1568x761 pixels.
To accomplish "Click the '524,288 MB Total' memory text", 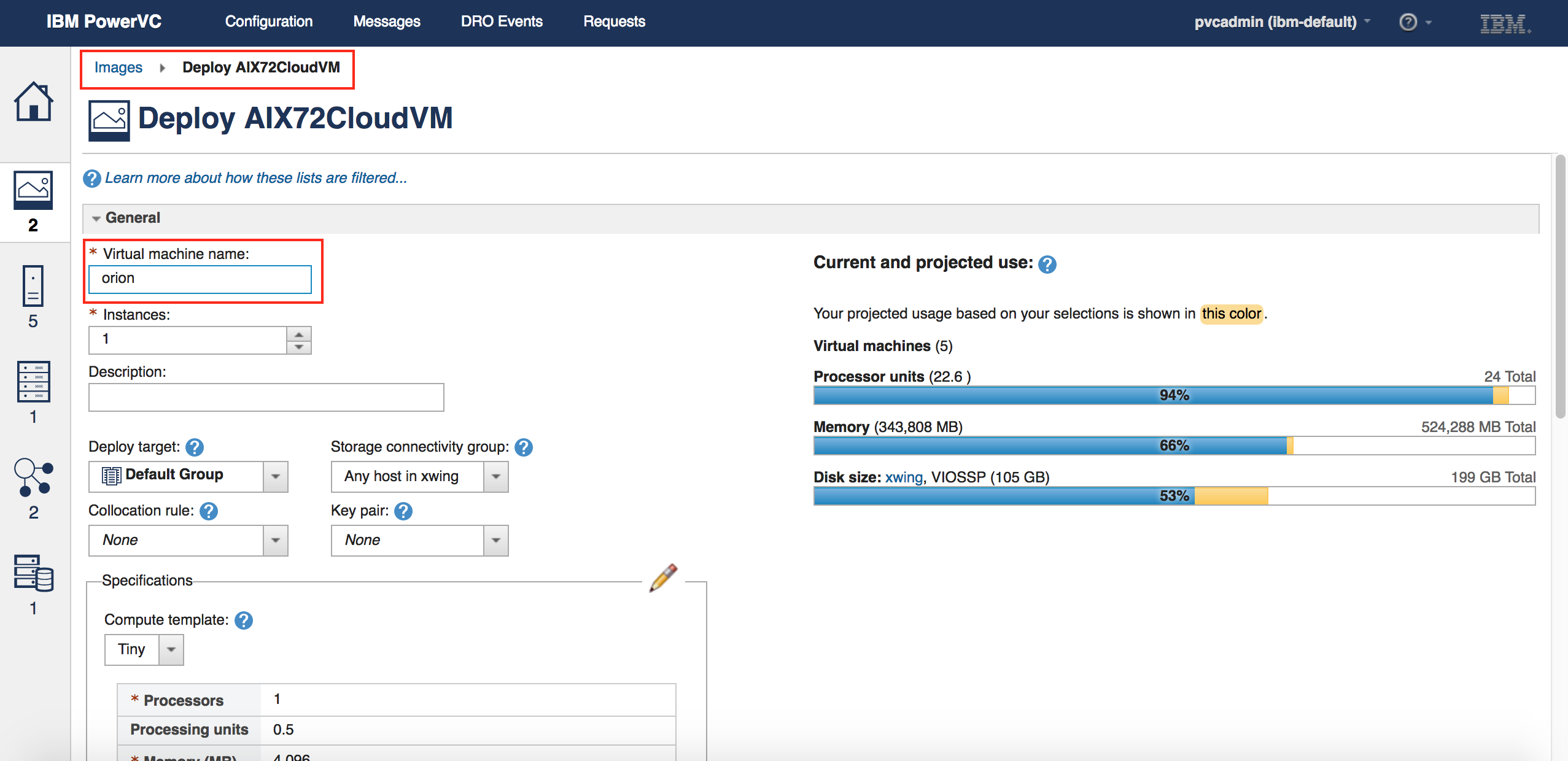I will pos(1478,427).
